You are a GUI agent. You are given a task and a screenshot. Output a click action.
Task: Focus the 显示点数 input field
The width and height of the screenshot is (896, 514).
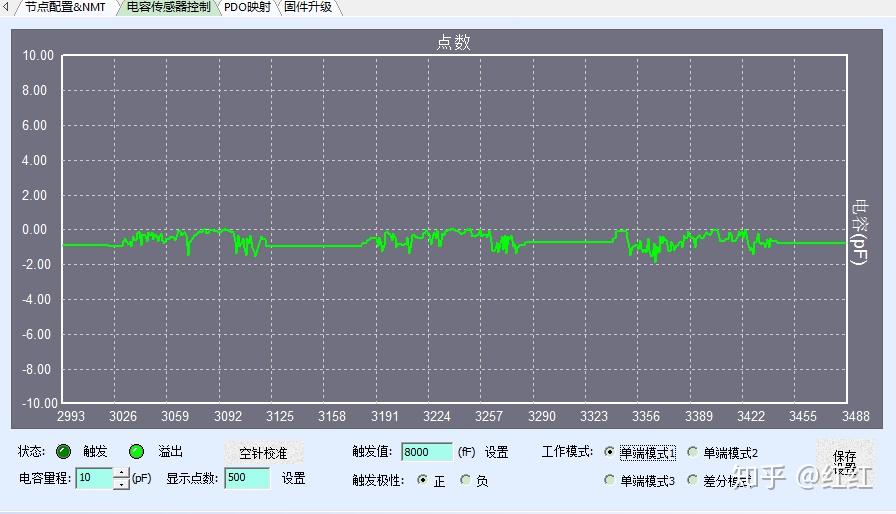(247, 478)
